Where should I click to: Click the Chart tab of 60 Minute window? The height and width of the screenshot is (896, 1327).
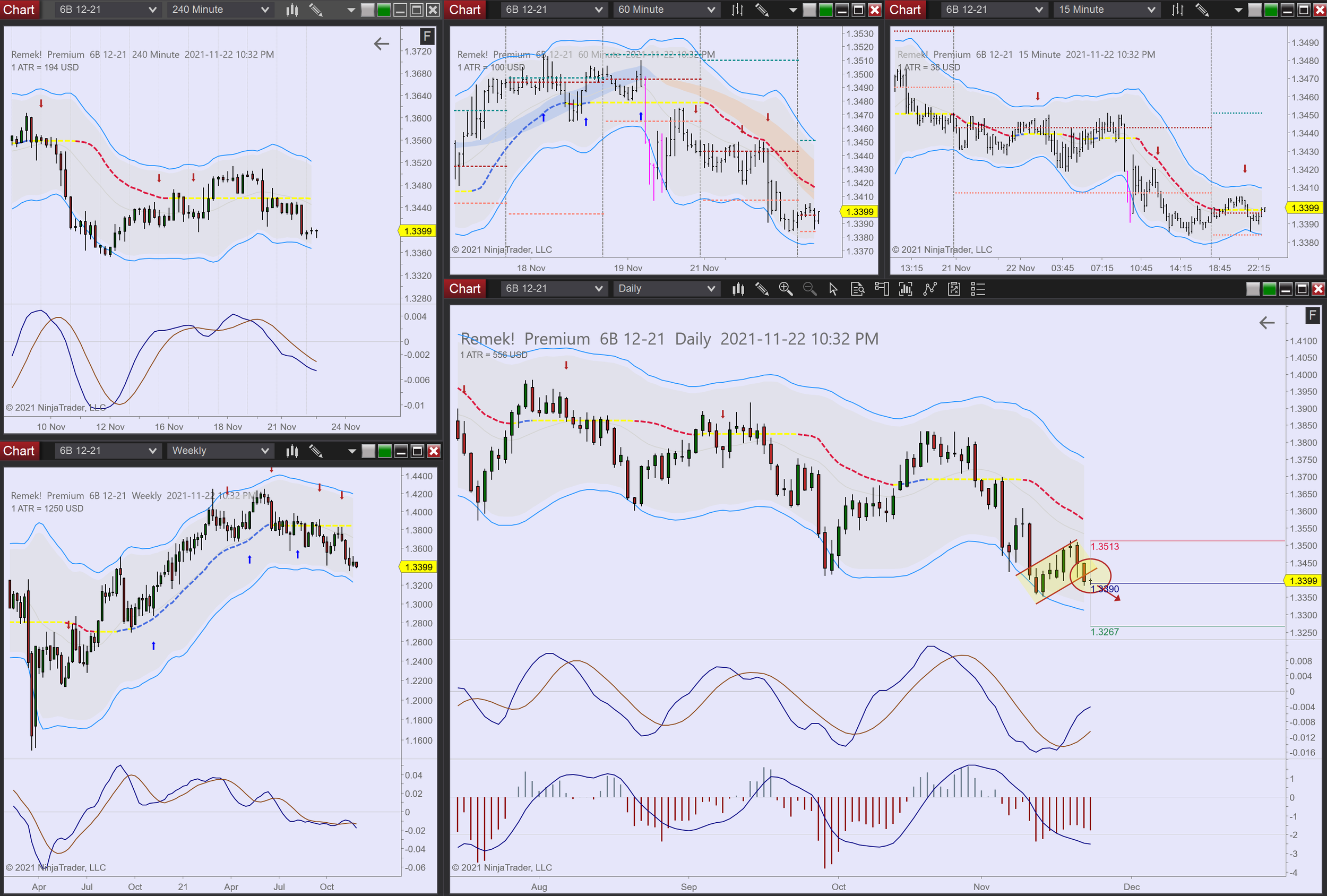(465, 10)
